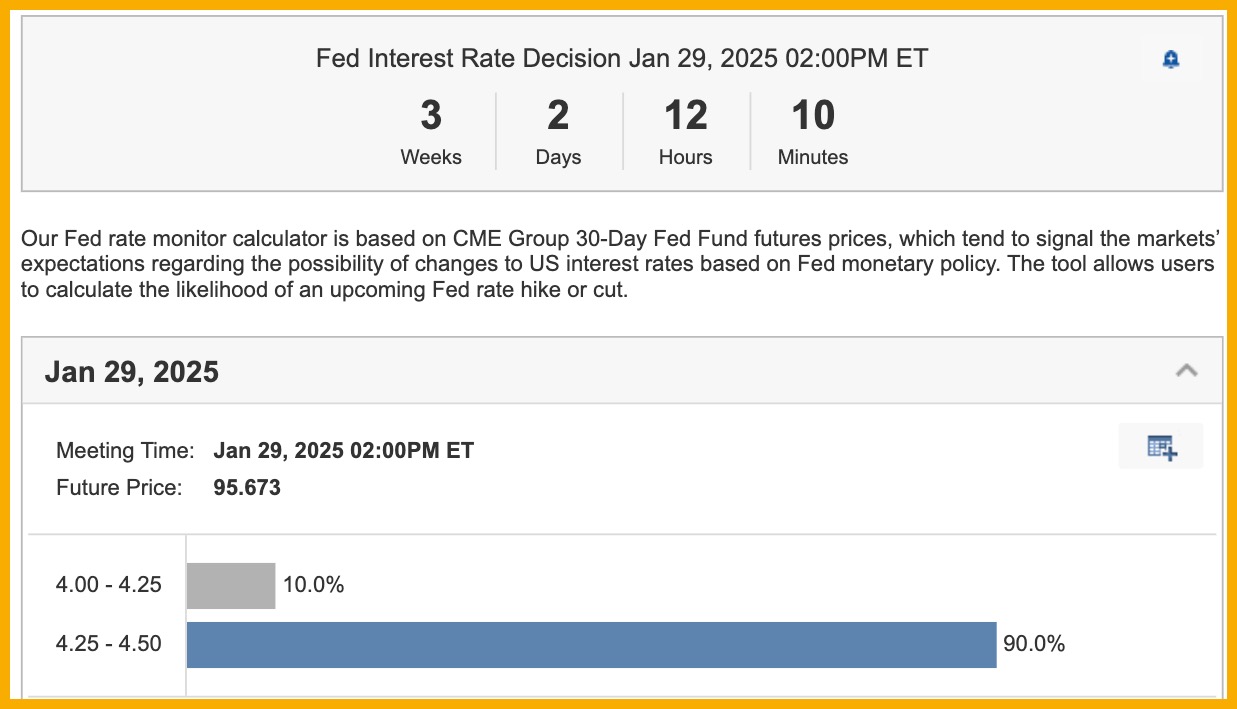Image resolution: width=1237 pixels, height=709 pixels.
Task: Click the gray 10.0% probability bar
Action: click(230, 585)
